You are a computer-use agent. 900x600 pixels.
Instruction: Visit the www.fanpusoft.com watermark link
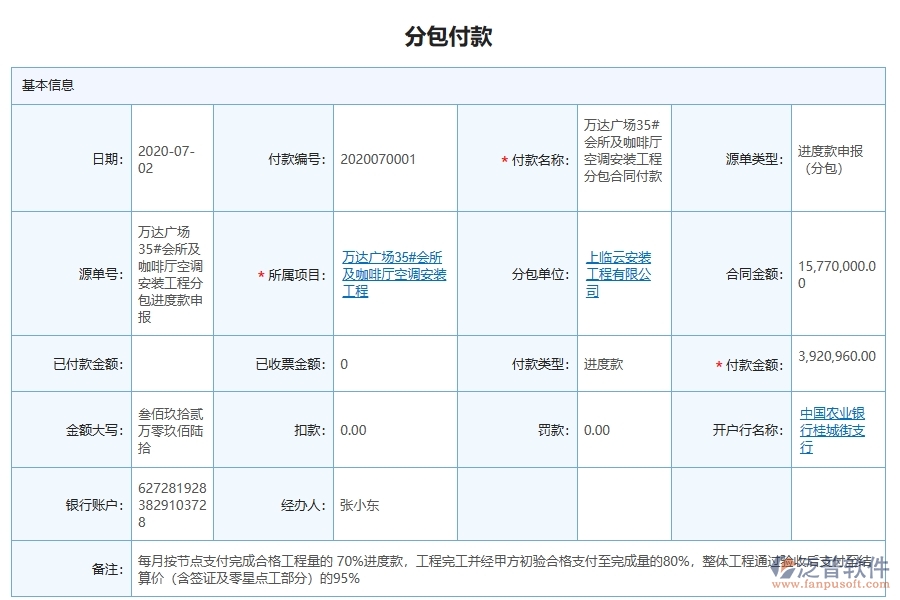(833, 582)
